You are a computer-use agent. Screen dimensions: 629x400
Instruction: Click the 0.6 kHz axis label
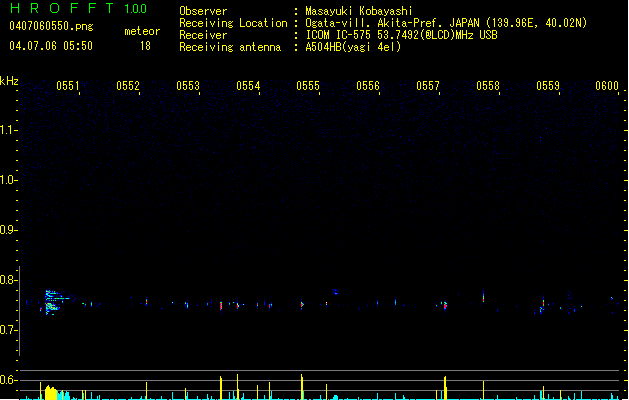[8, 380]
